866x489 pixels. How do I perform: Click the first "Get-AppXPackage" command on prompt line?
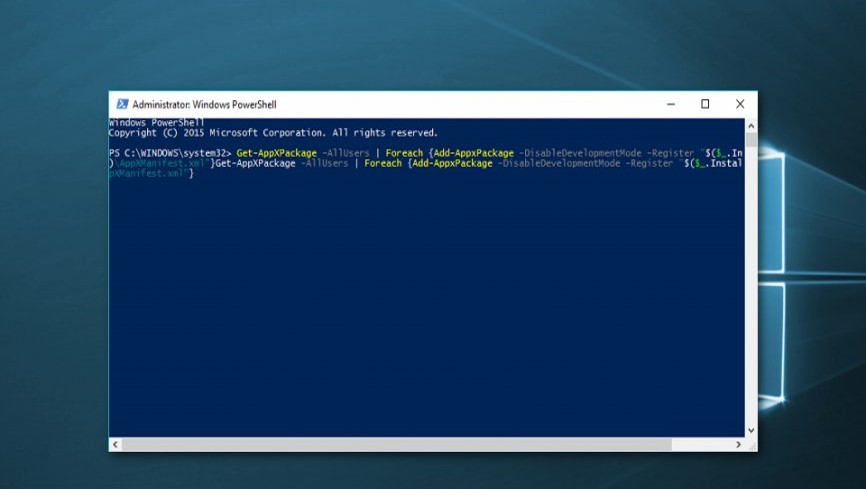pos(277,153)
